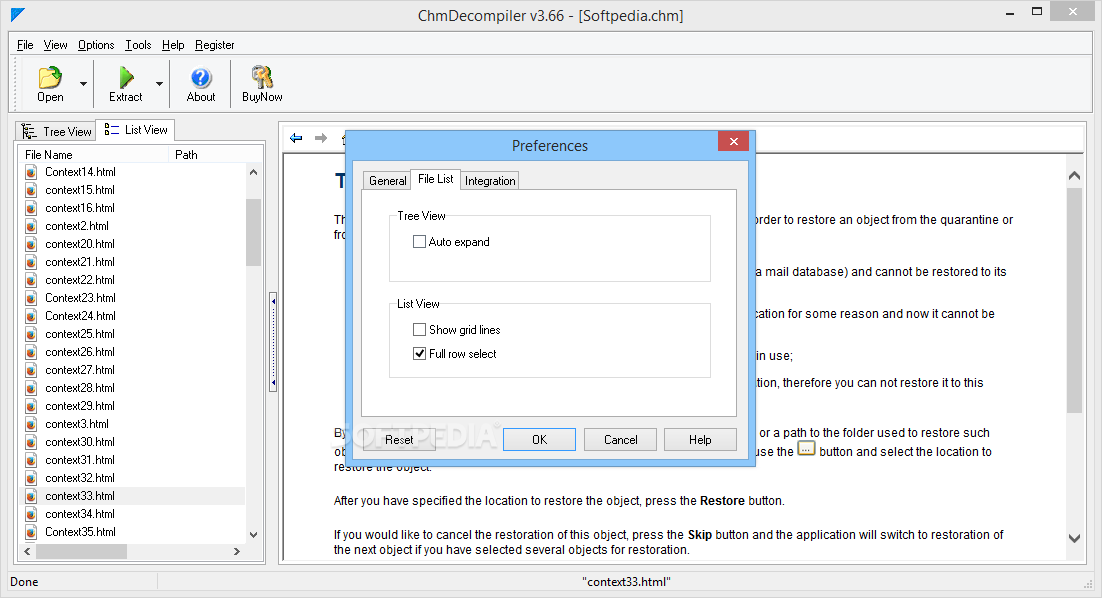The image size is (1102, 598).
Task: Click content pane scroll up arrow
Action: click(x=1074, y=176)
